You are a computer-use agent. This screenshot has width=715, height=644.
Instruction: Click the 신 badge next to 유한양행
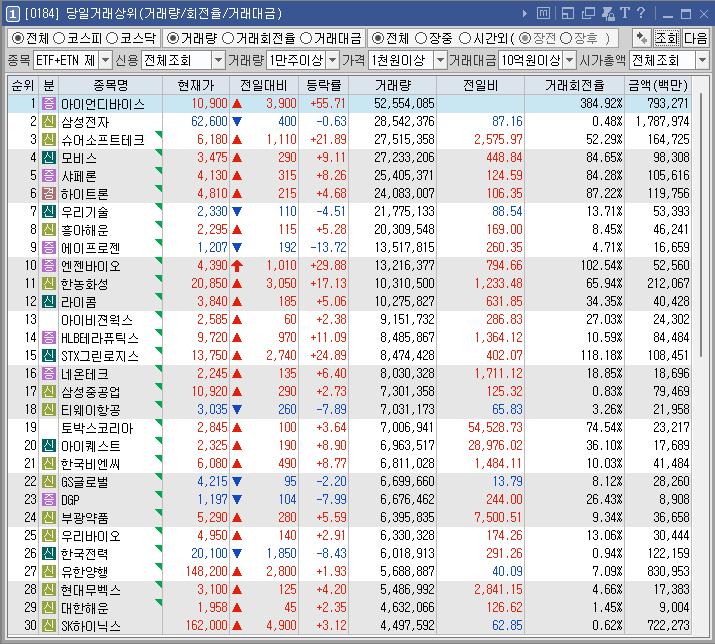49,571
